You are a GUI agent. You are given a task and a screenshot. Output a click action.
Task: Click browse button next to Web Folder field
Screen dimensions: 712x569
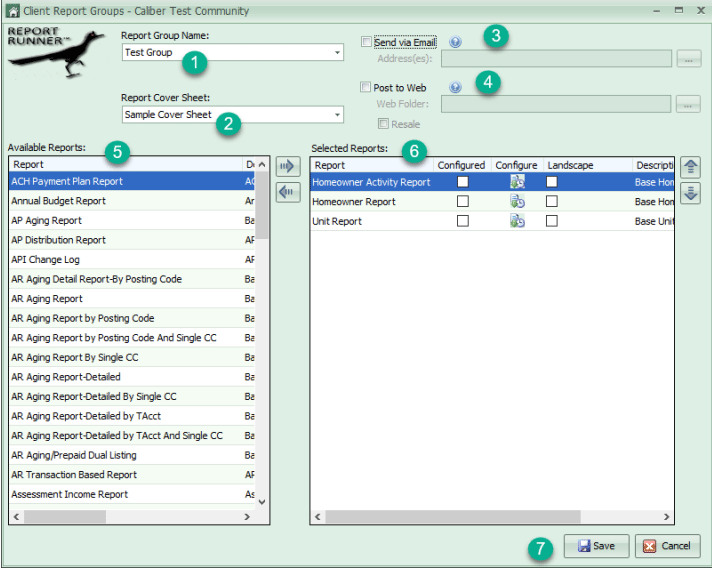[688, 104]
